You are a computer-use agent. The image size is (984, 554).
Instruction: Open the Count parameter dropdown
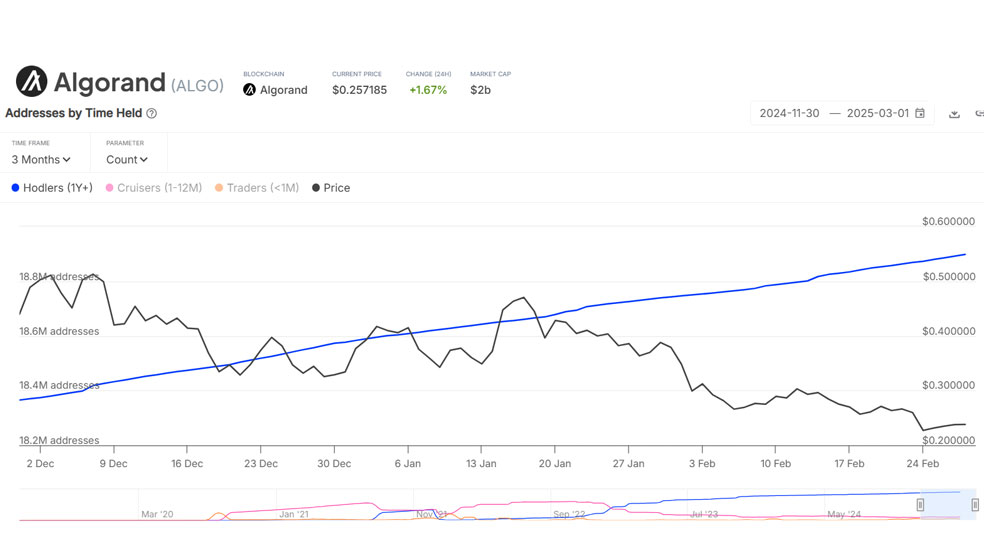pyautogui.click(x=127, y=159)
